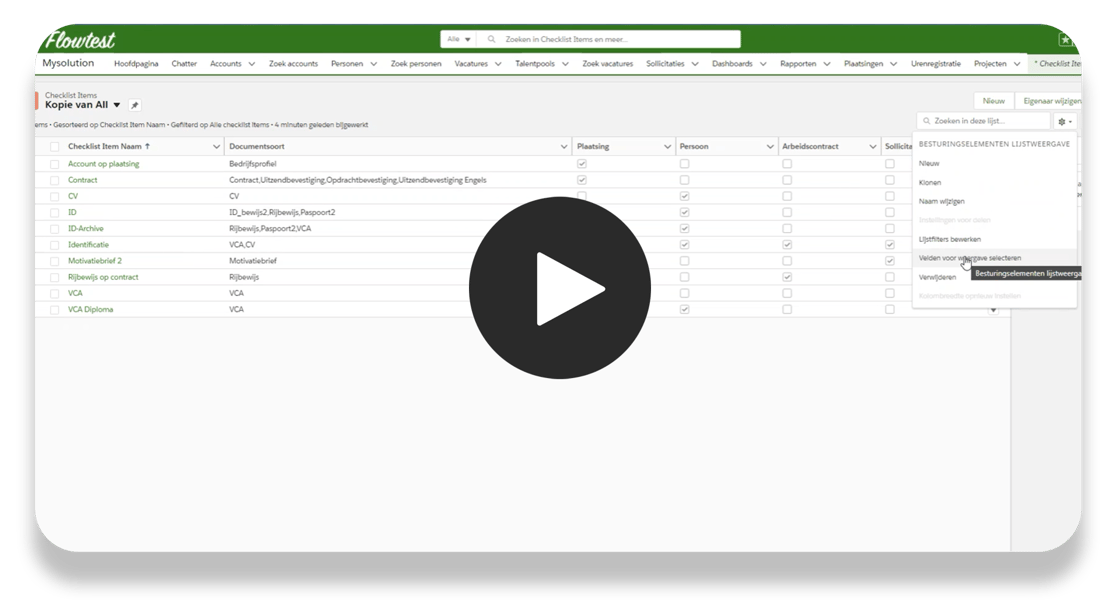Toggle Arbeidscontract checkbox for Identificatie row
Viewport: 1120px width, 609px height.
coord(787,245)
